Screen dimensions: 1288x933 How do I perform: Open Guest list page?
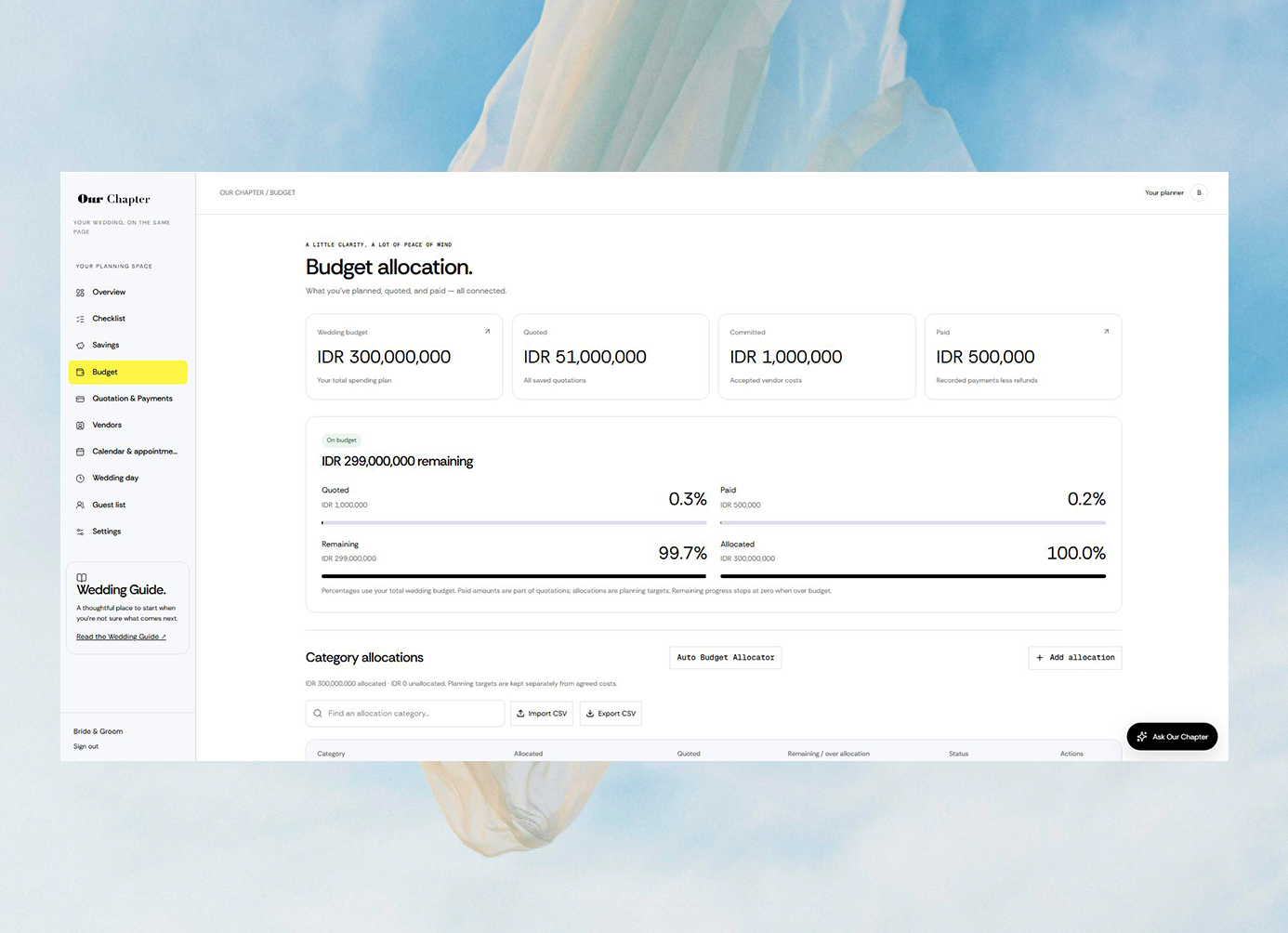click(128, 506)
